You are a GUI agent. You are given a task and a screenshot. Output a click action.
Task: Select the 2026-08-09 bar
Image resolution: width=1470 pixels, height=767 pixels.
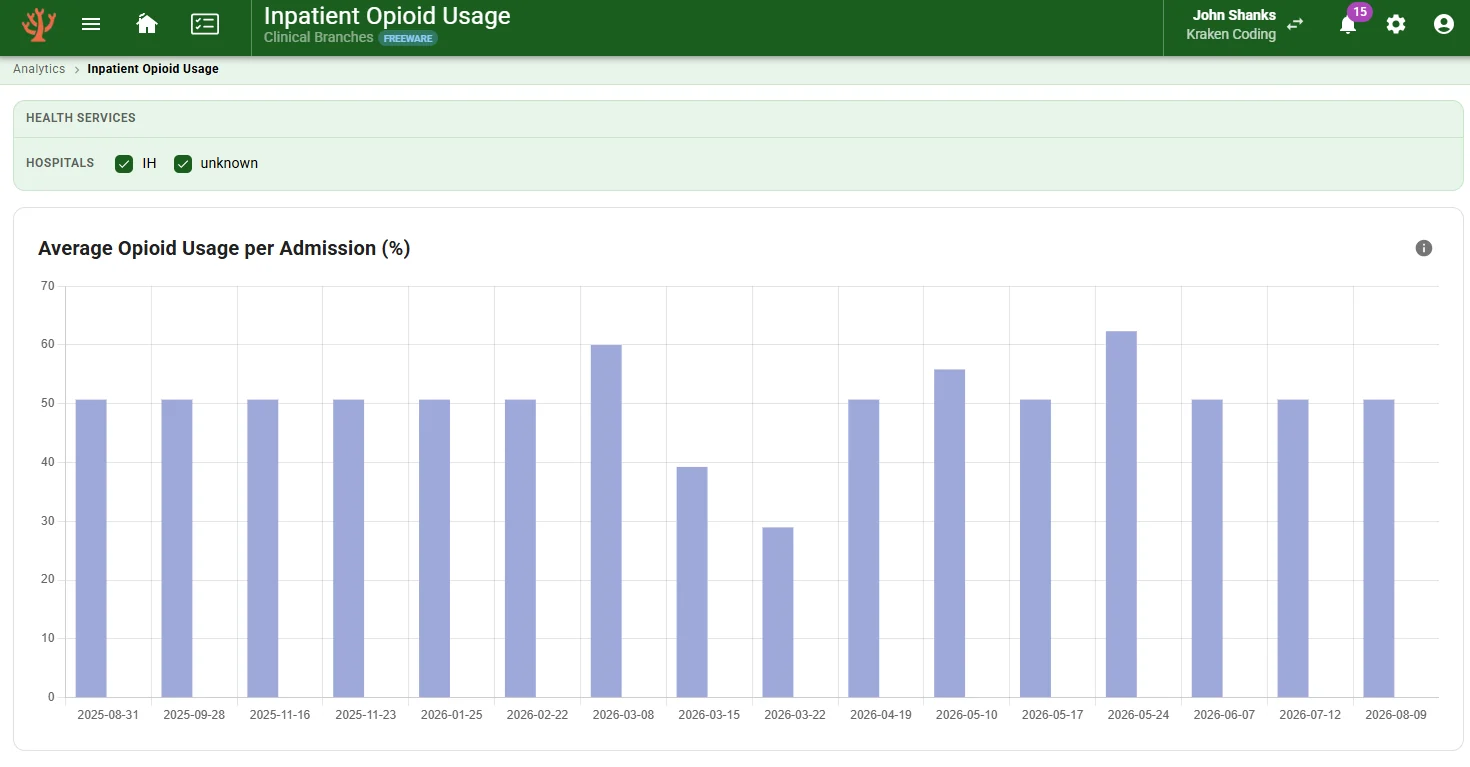click(1379, 548)
